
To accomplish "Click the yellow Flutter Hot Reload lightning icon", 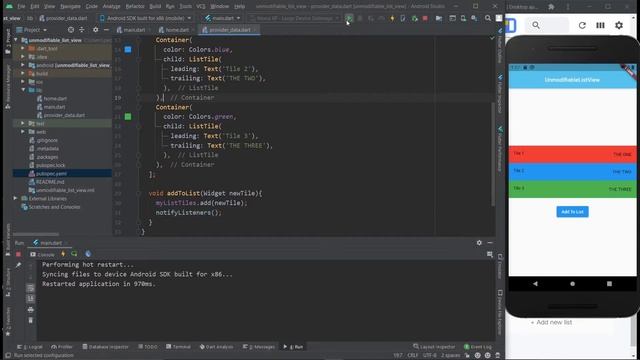I will point(392,18).
